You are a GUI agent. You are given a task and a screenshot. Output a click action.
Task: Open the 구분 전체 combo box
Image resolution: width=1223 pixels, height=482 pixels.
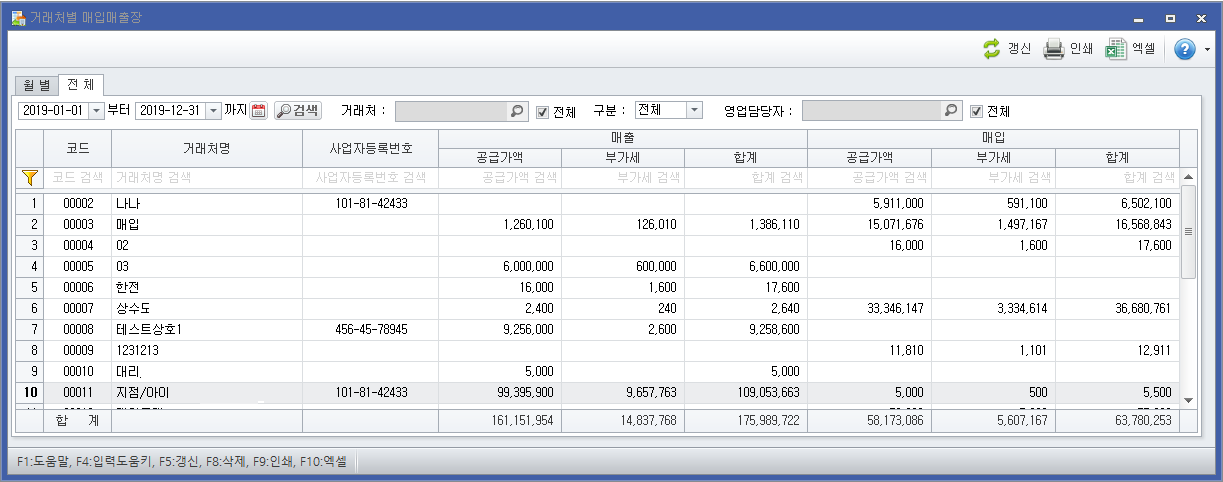[668, 110]
